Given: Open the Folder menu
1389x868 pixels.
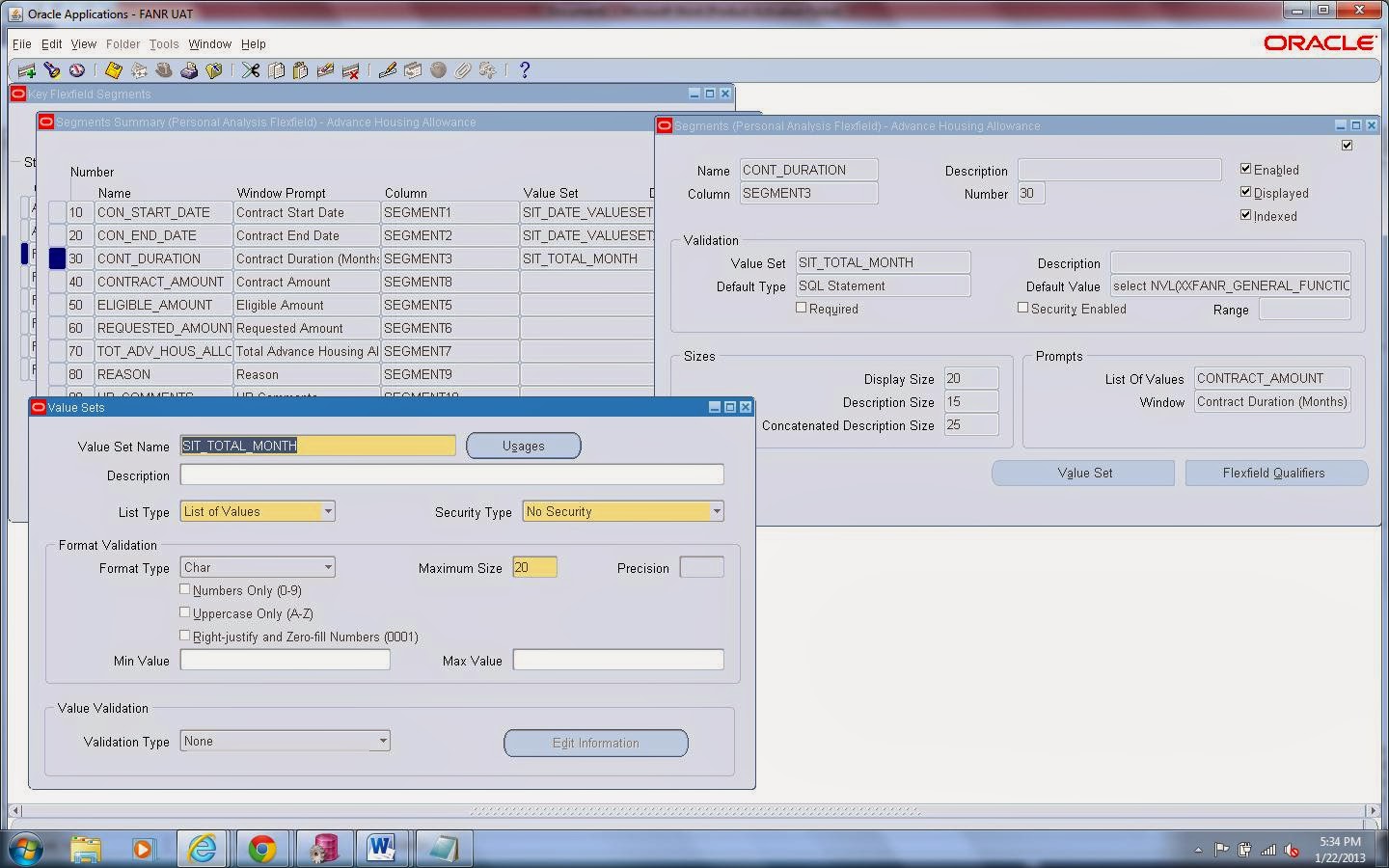Looking at the screenshot, I should tap(123, 43).
